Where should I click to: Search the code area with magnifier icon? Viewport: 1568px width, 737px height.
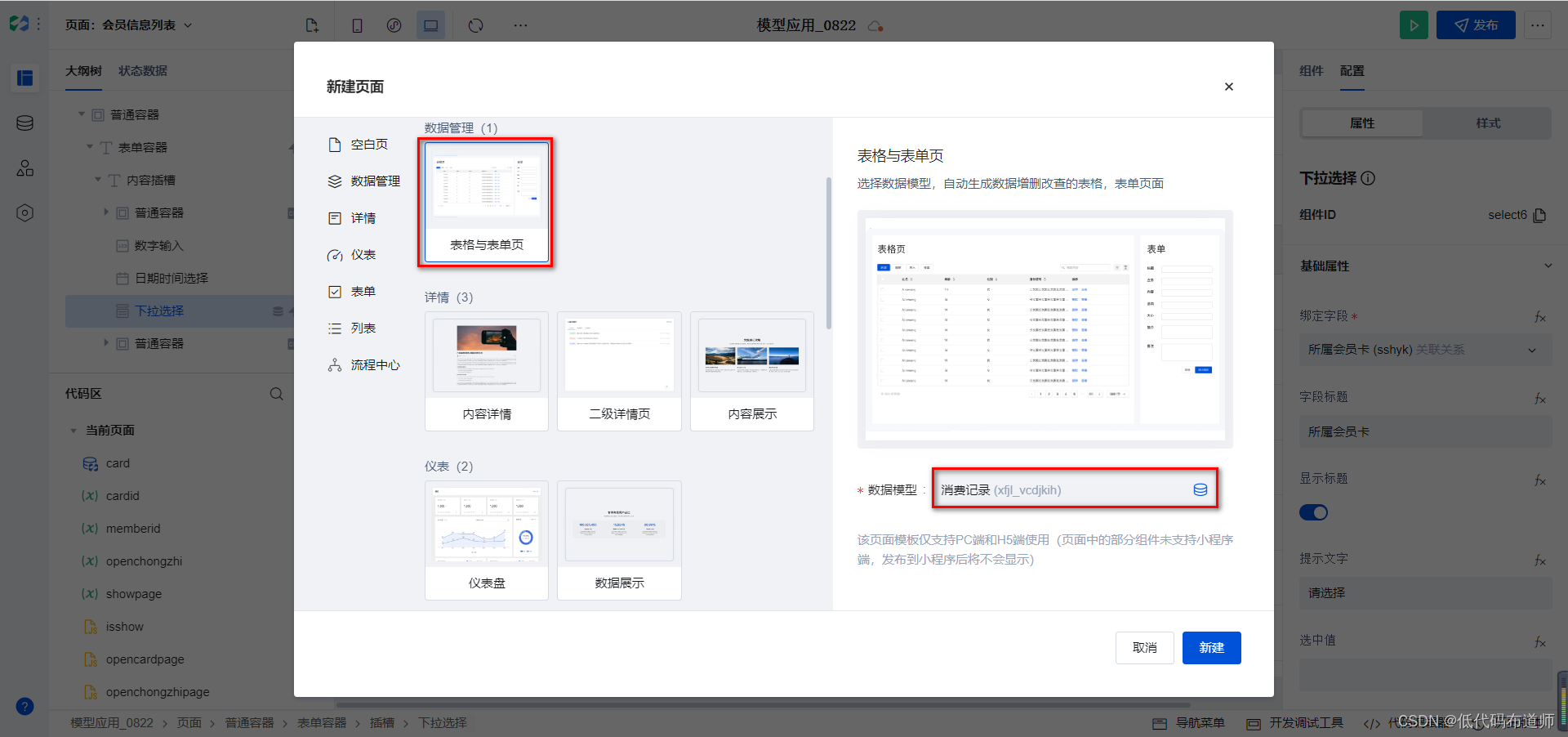277,394
